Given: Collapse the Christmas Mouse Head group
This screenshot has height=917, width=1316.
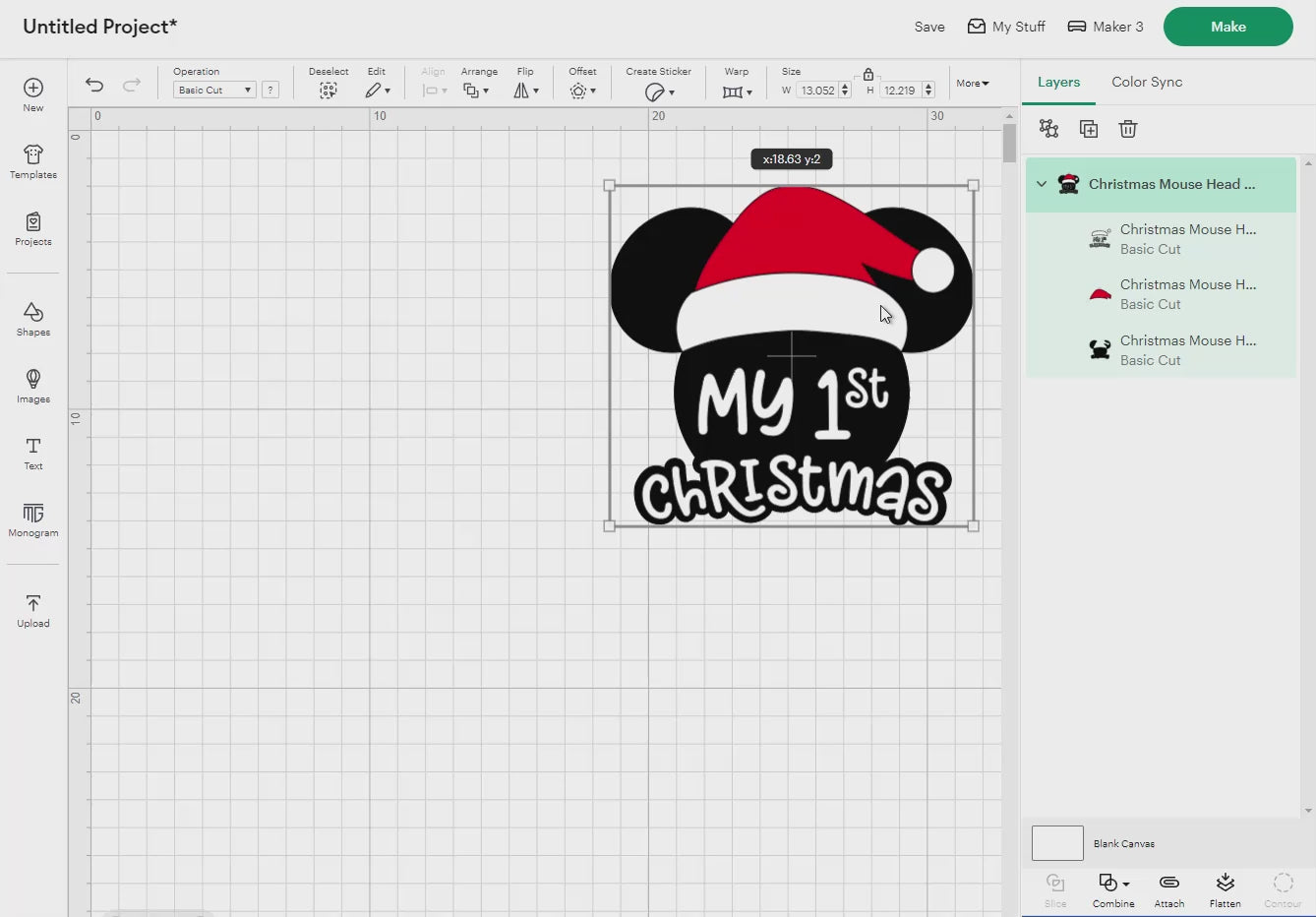Looking at the screenshot, I should (1042, 184).
